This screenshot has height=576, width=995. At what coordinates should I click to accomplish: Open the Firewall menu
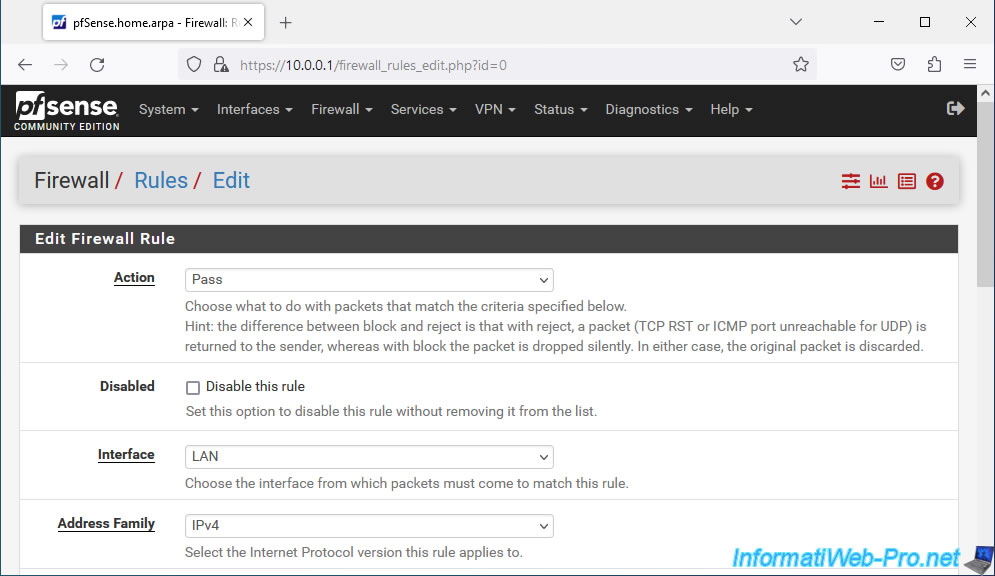tap(341, 109)
